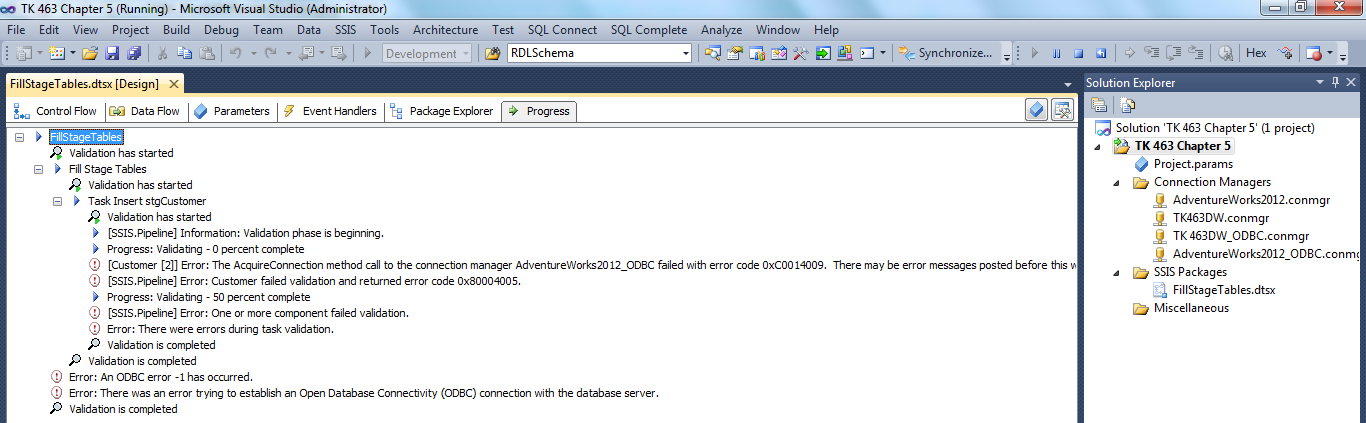Click 'Progress: Validating - 50 percent complete' line
The width and height of the screenshot is (1366, 423).
[x=208, y=297]
